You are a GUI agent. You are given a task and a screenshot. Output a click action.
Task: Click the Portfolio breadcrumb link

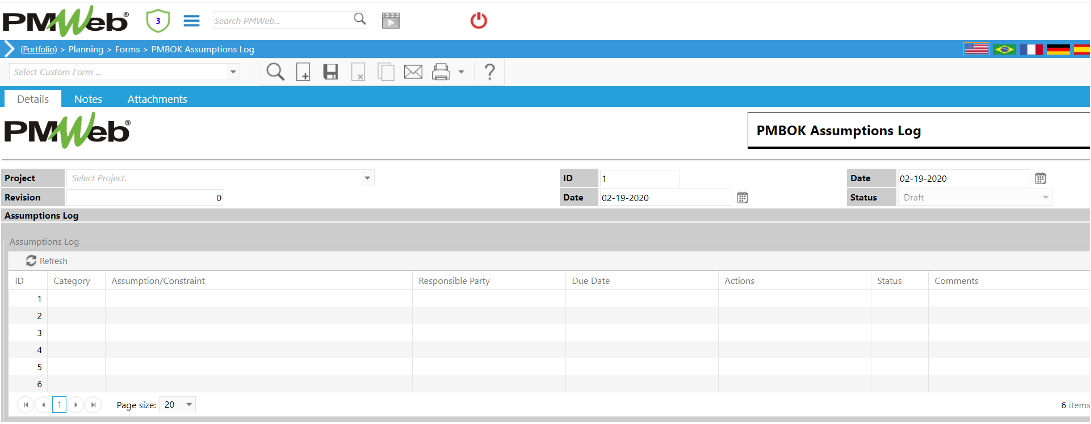38,49
